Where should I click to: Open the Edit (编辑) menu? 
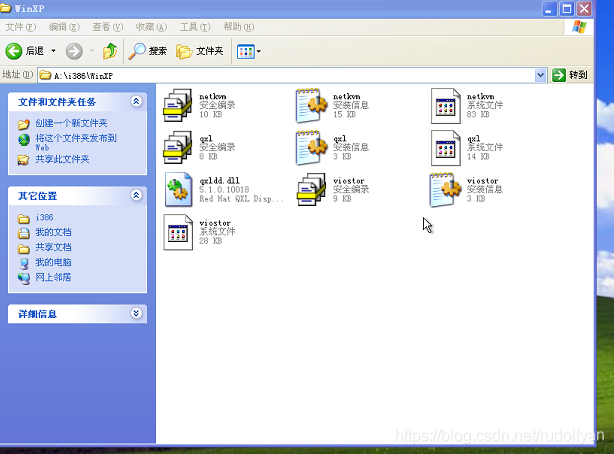point(64,27)
